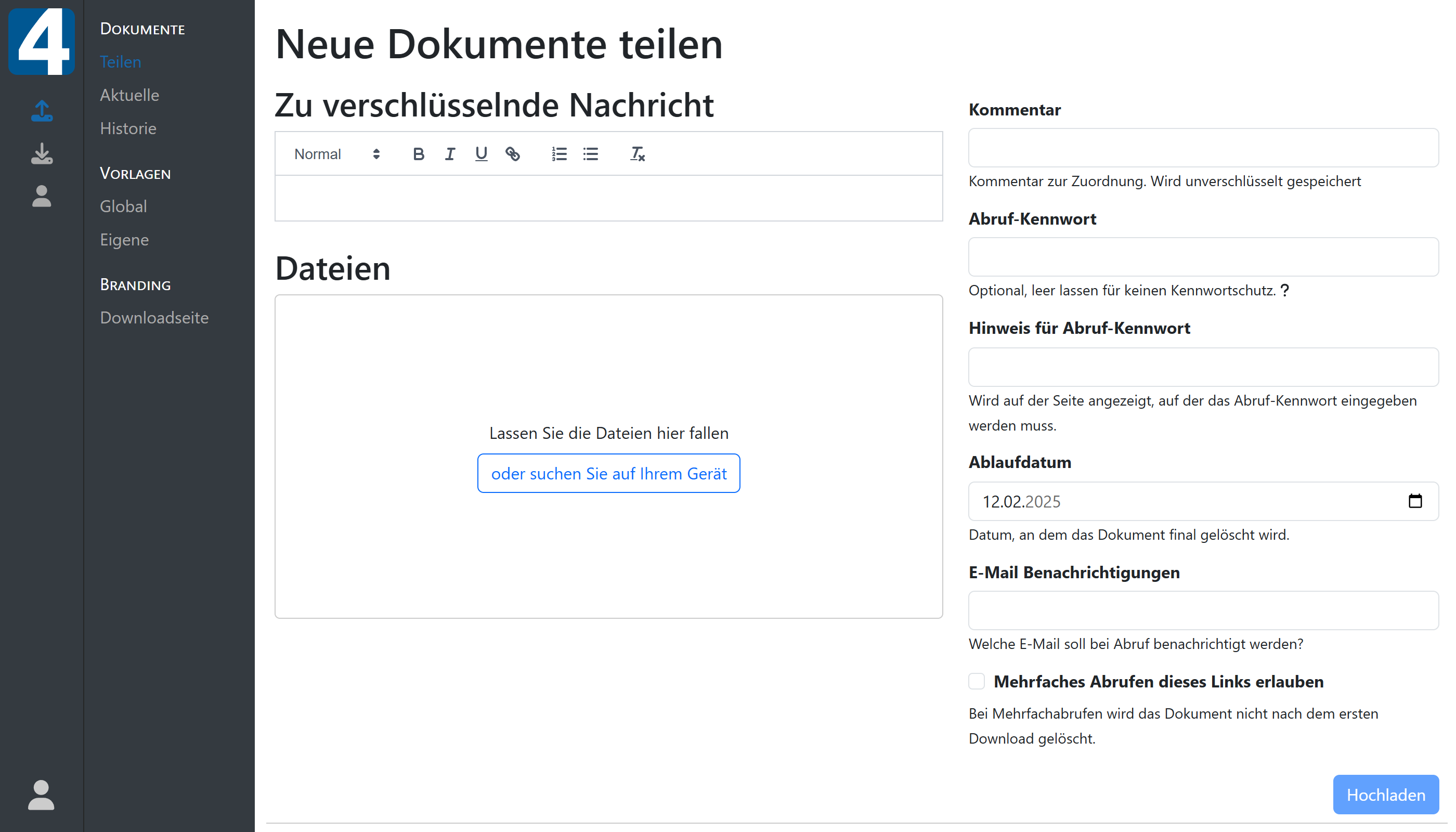This screenshot has height=832, width=1456.
Task: Click 'oder suchen Sie auf Ihrem Gerät'
Action: pyautogui.click(x=608, y=473)
